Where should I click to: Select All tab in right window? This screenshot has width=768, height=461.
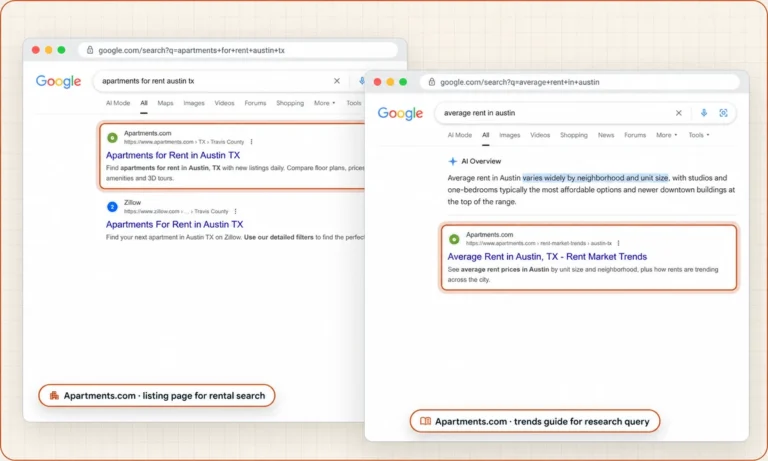(x=485, y=135)
